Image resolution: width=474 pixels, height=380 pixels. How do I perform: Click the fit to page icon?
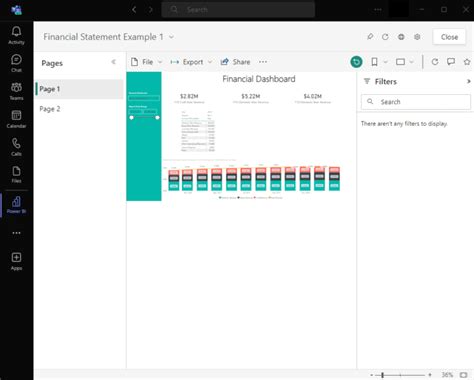click(463, 375)
